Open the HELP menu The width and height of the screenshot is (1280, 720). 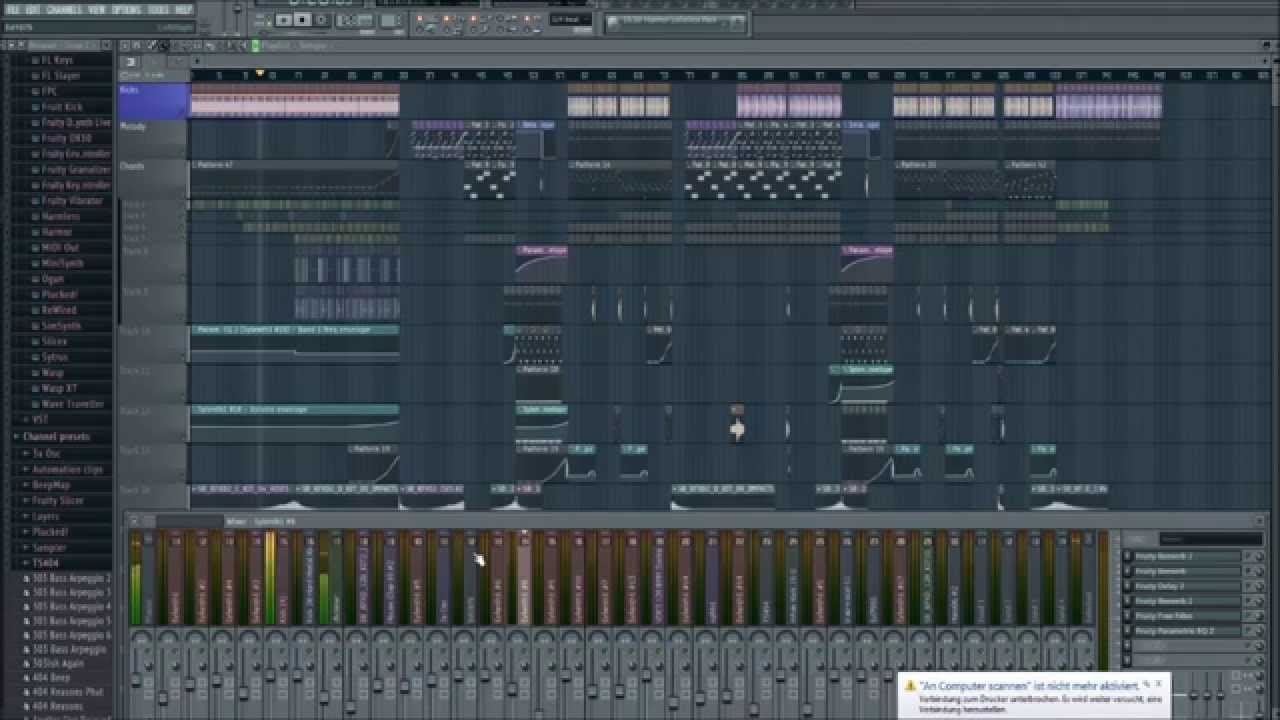click(184, 10)
